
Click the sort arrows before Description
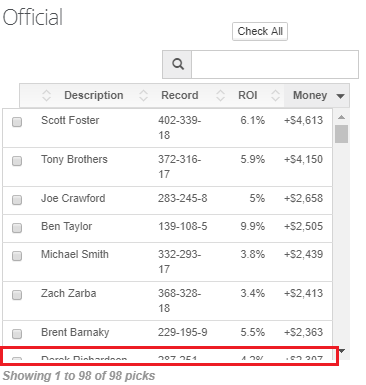pyautogui.click(x=46, y=96)
